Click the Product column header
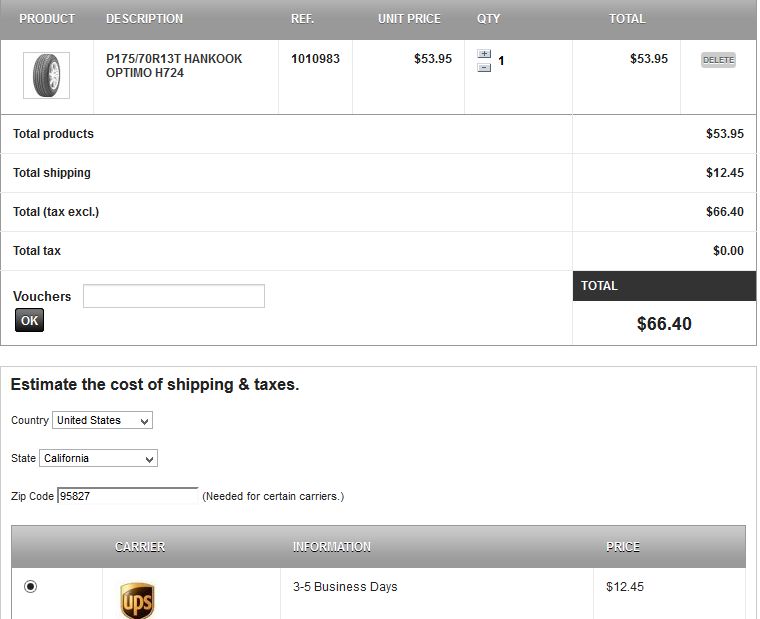The image size is (760, 619). point(47,19)
